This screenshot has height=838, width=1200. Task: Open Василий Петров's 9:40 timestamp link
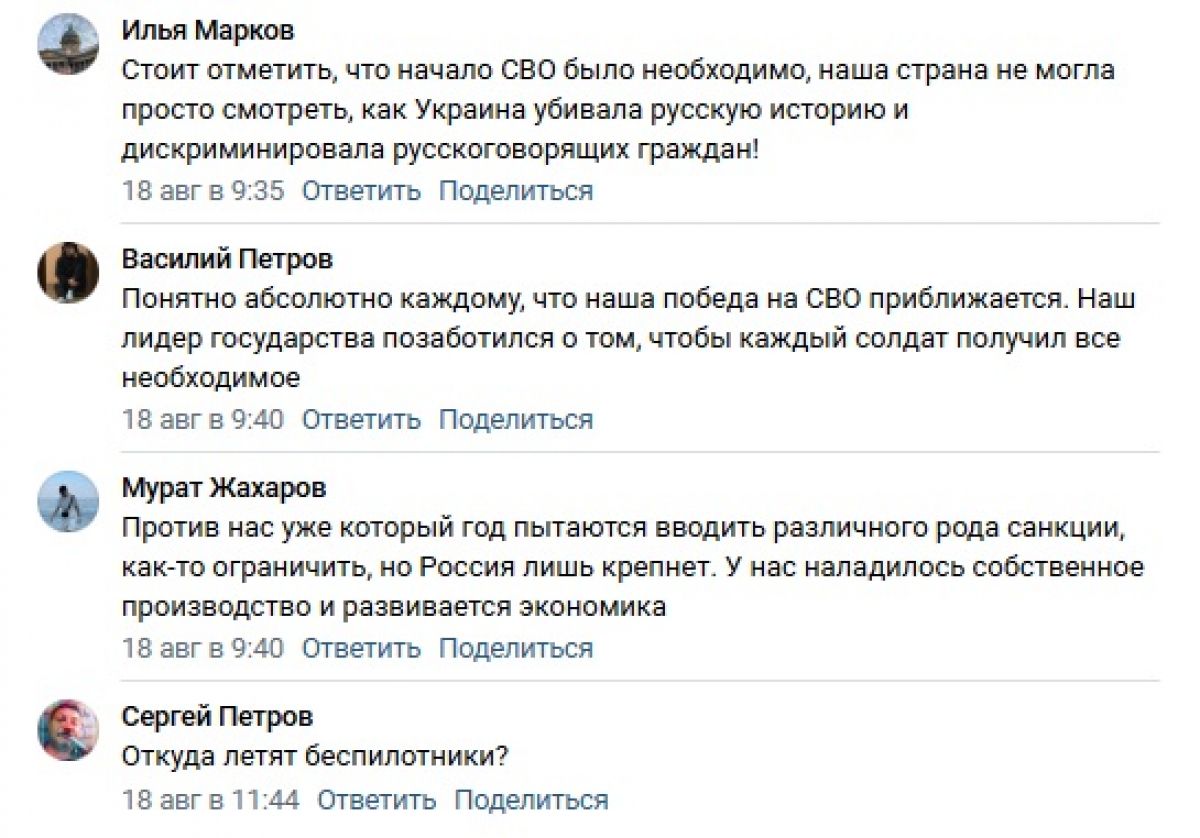(x=203, y=419)
